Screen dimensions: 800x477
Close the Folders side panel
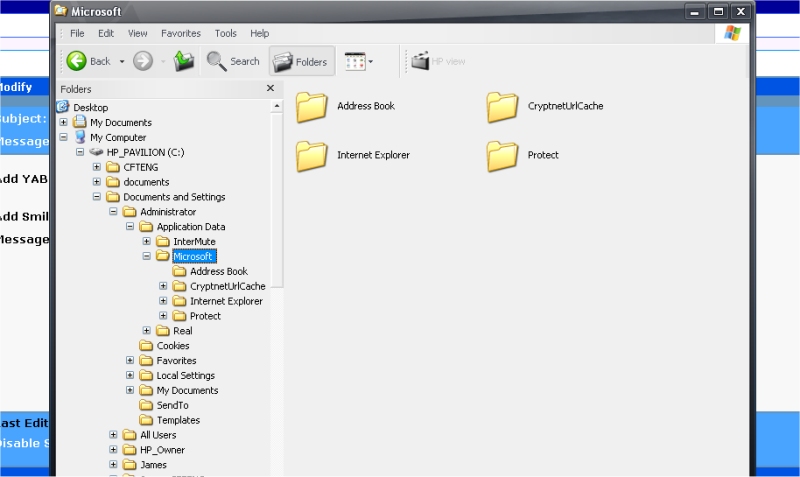(x=270, y=88)
